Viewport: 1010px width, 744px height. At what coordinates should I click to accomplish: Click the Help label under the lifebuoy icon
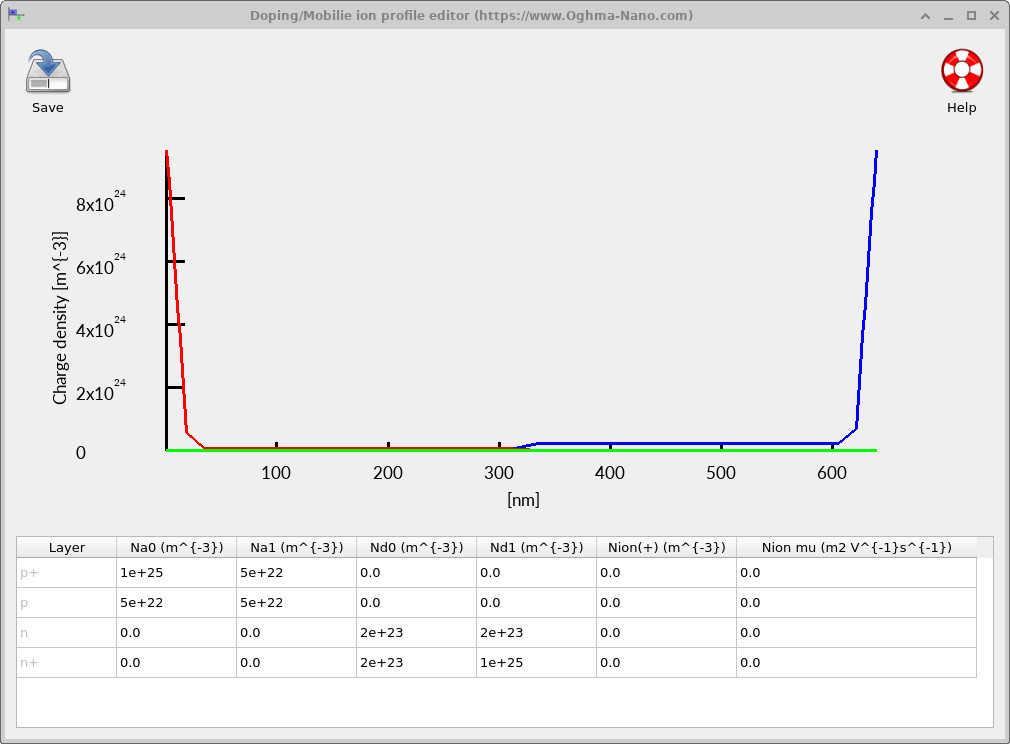pos(961,107)
